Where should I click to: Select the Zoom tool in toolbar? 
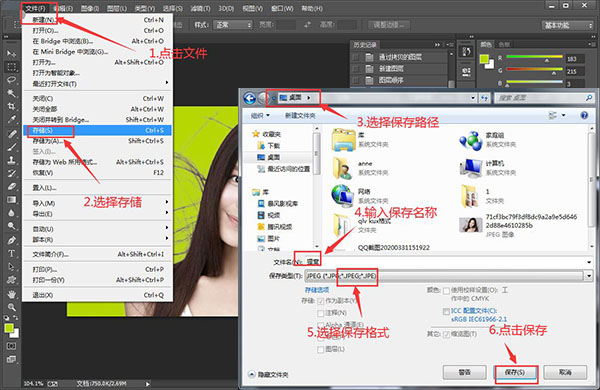[x=11, y=307]
